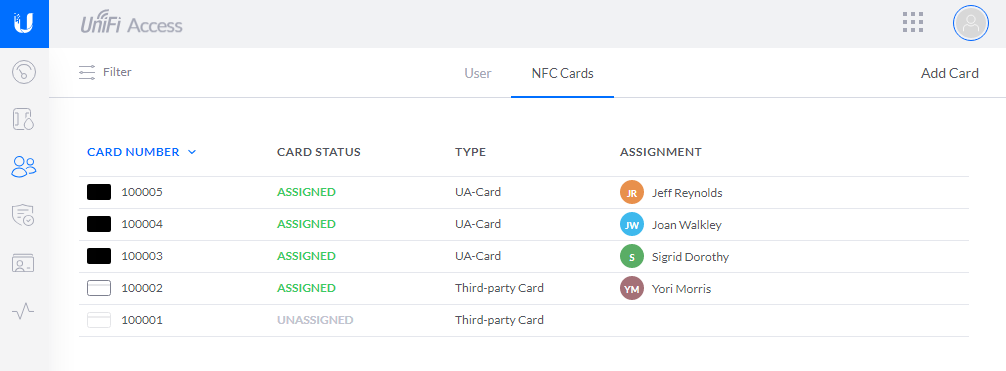Image resolution: width=1006 pixels, height=371 pixels.
Task: Click Yori Morris assignment entry
Action: tap(681, 289)
